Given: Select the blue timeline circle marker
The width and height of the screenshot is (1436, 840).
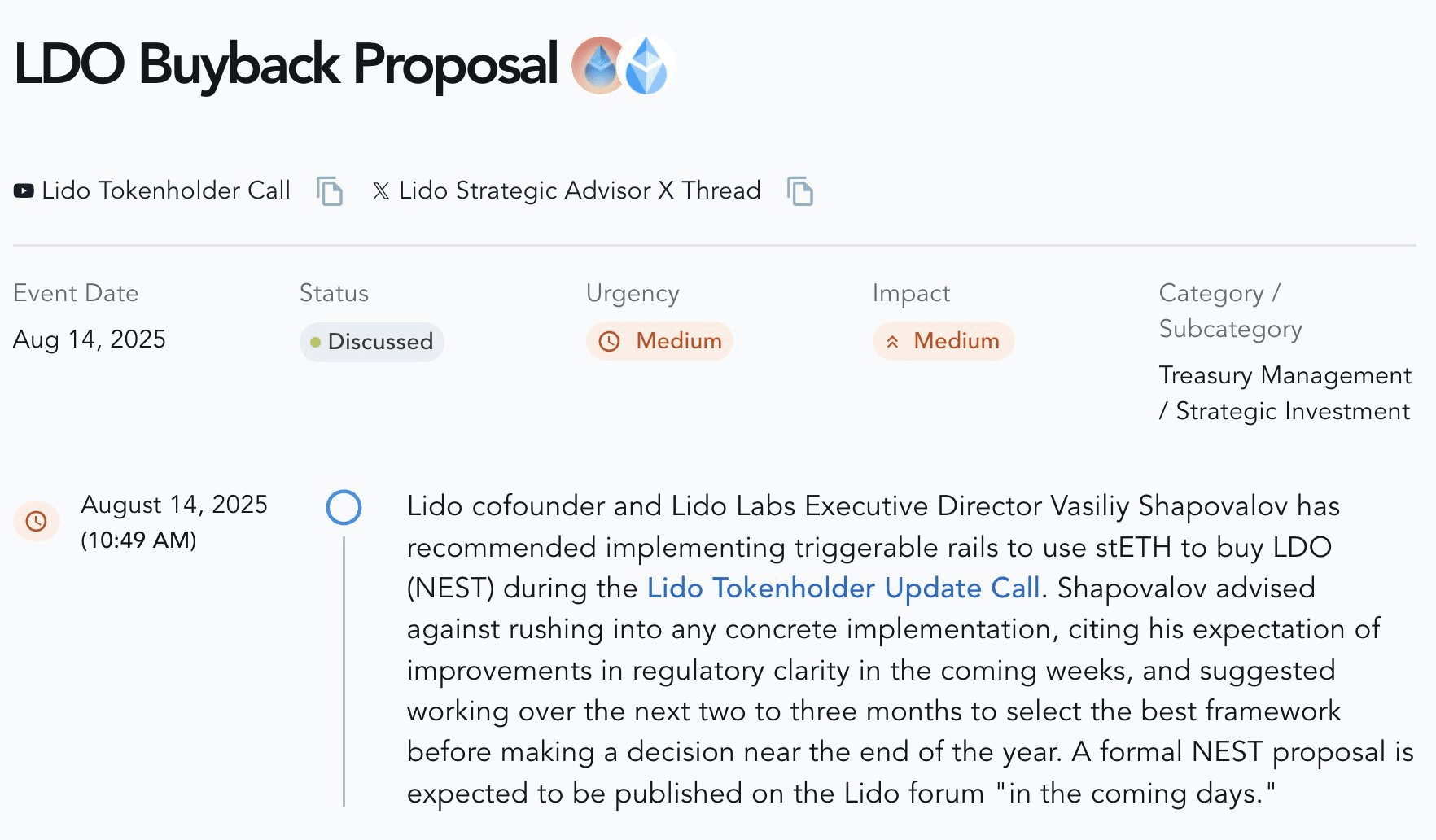Looking at the screenshot, I should [x=344, y=507].
